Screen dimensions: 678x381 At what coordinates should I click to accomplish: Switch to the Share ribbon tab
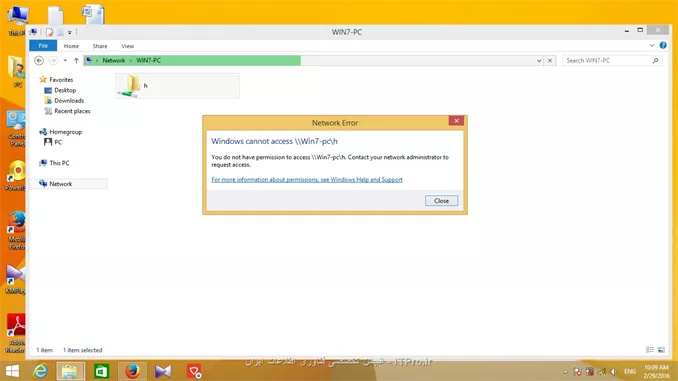[x=100, y=46]
